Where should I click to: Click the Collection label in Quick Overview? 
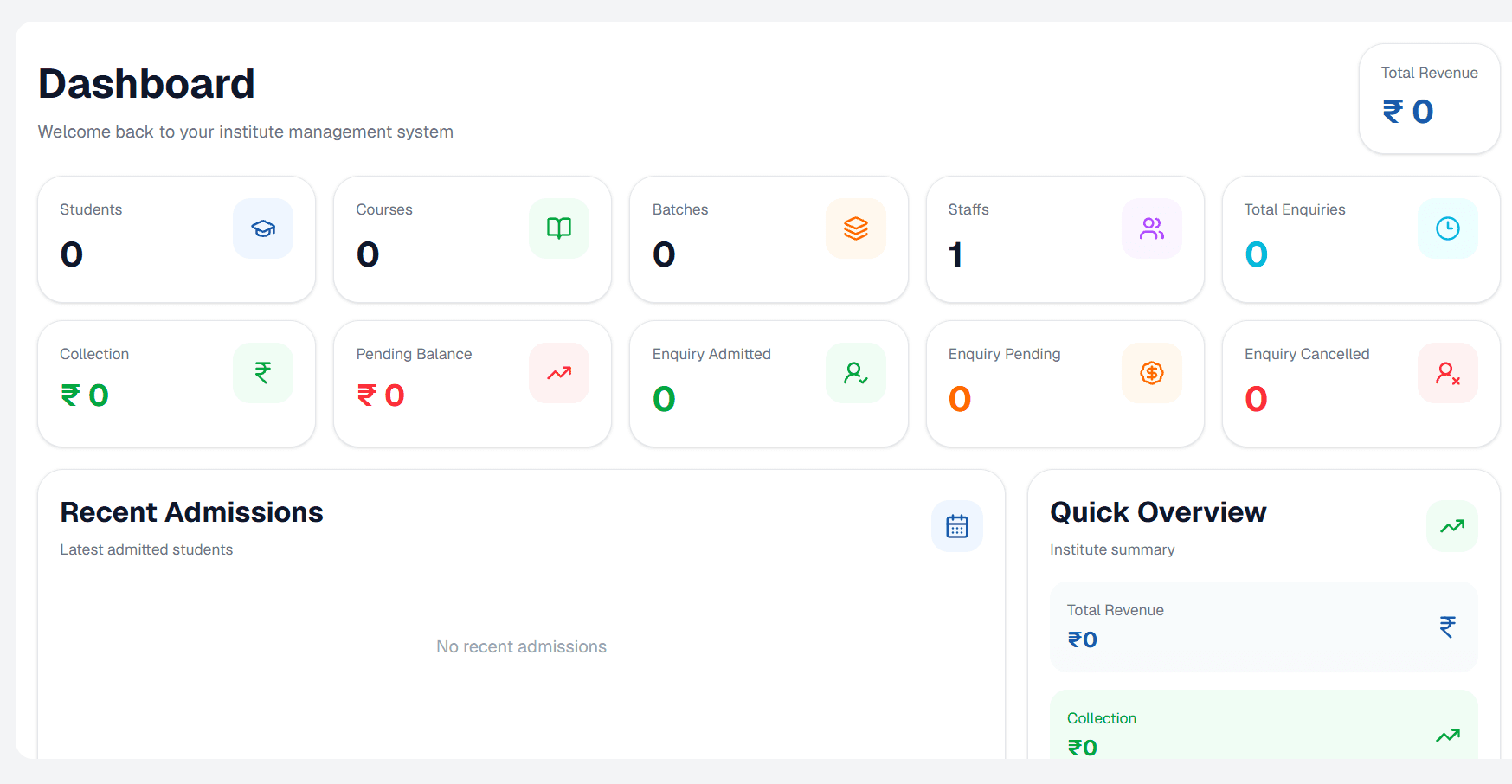1102,718
